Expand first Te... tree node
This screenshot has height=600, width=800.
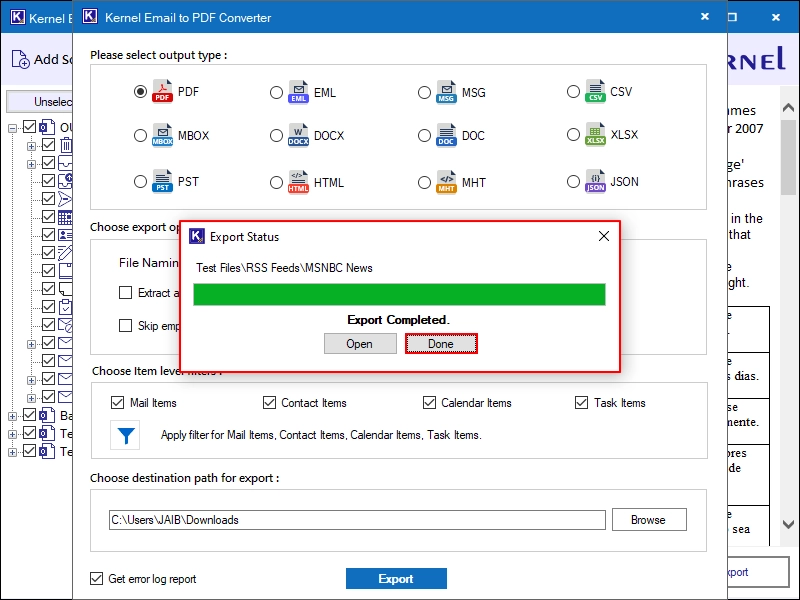(12, 434)
